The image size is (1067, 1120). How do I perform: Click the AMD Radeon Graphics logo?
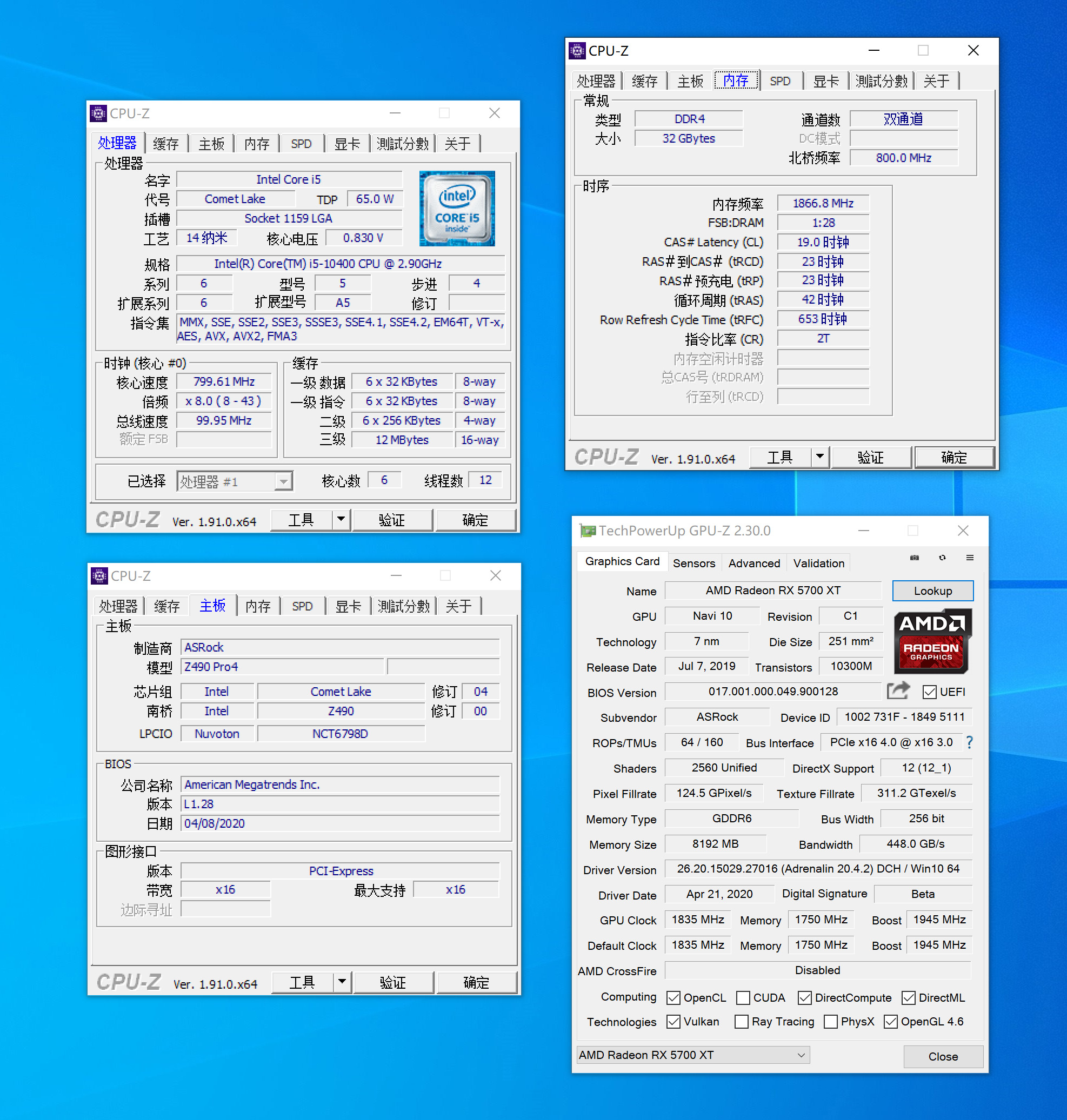tap(932, 641)
